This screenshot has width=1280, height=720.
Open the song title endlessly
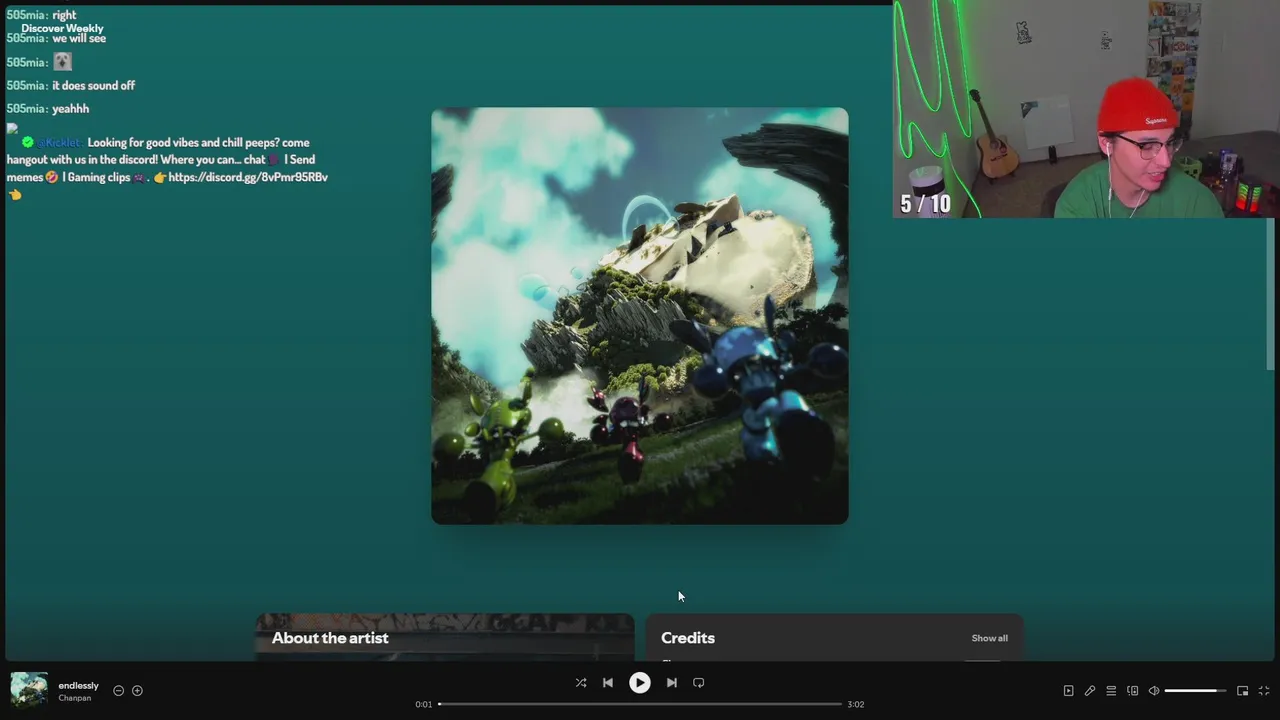coord(78,686)
